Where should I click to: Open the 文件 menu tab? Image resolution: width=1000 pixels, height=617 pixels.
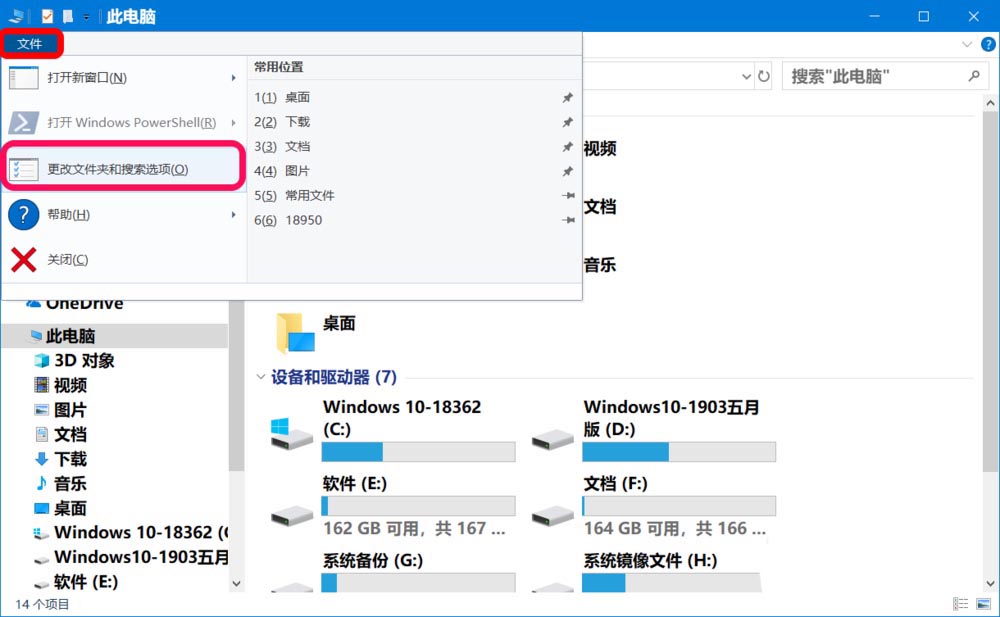tap(30, 44)
